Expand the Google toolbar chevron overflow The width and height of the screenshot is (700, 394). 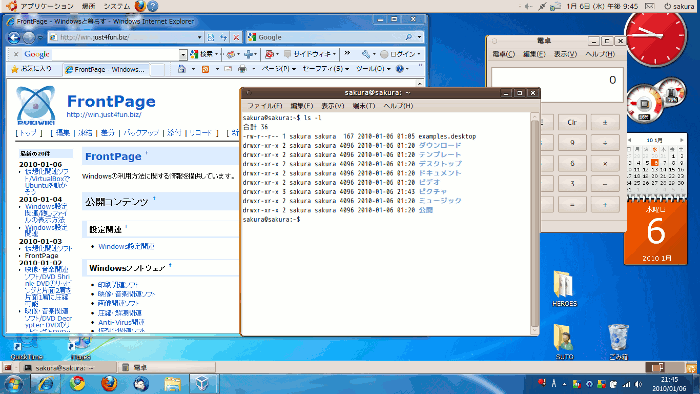347,54
